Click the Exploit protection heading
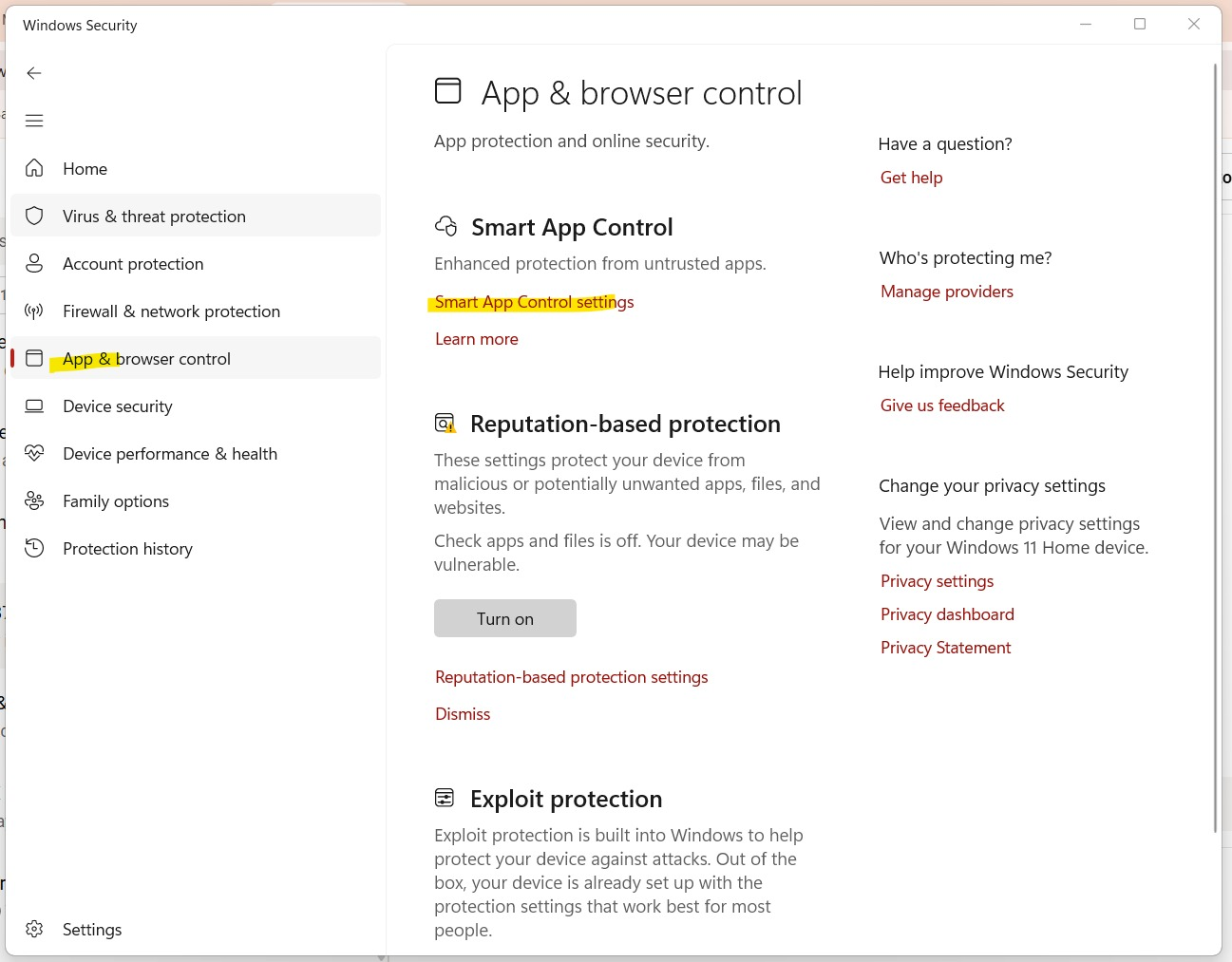1232x962 pixels. (x=566, y=799)
